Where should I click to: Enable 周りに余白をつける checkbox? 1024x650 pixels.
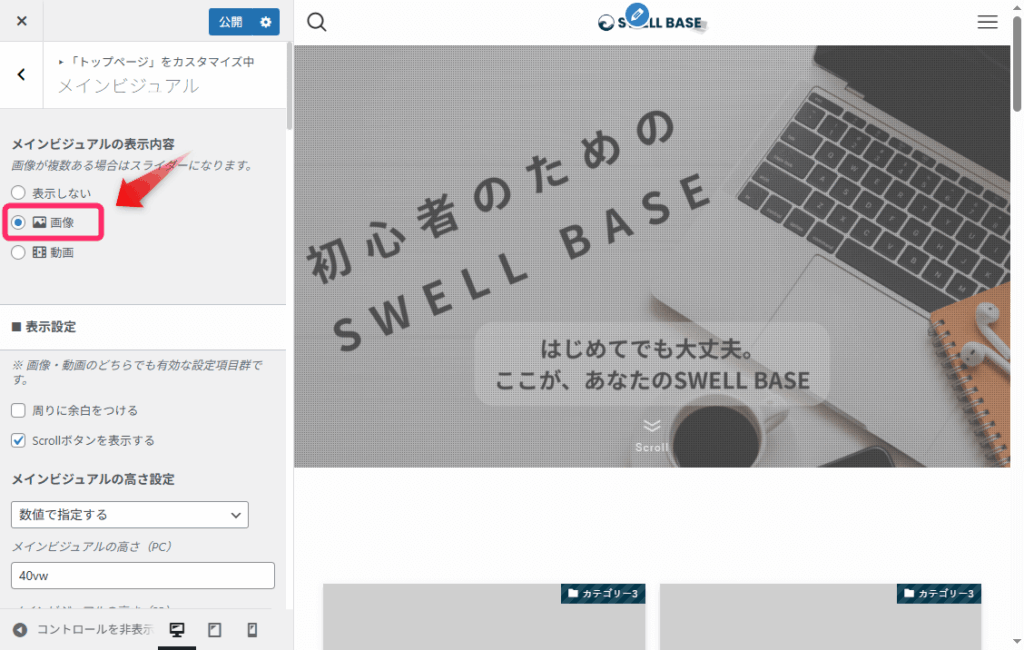pos(18,410)
